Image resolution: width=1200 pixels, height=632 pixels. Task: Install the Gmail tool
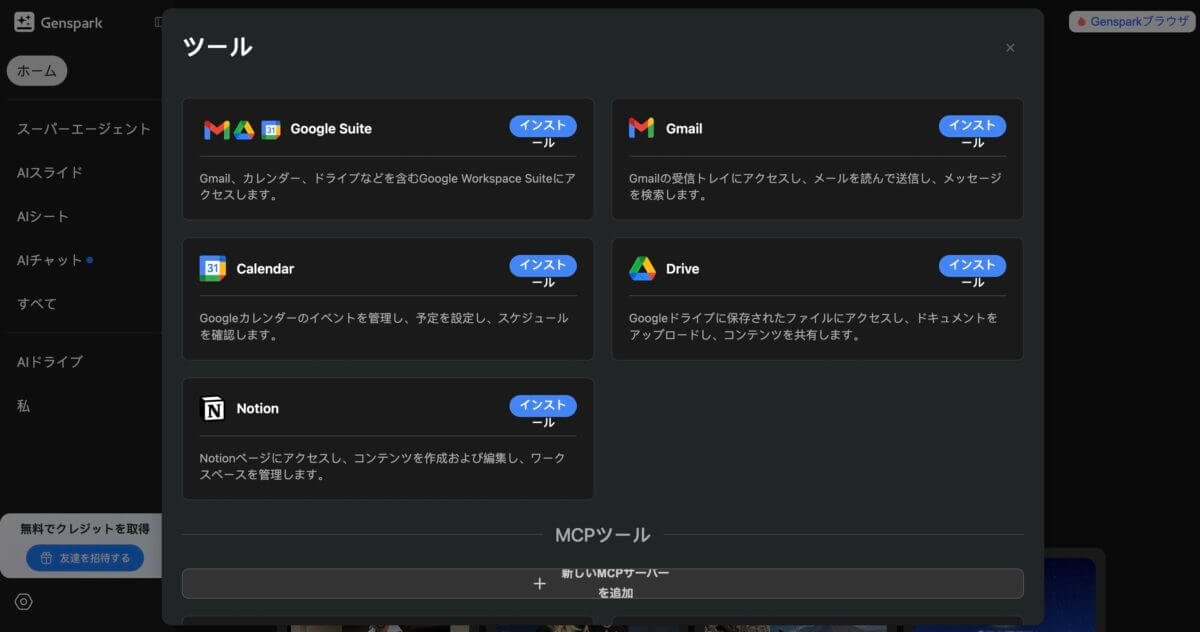click(972, 126)
